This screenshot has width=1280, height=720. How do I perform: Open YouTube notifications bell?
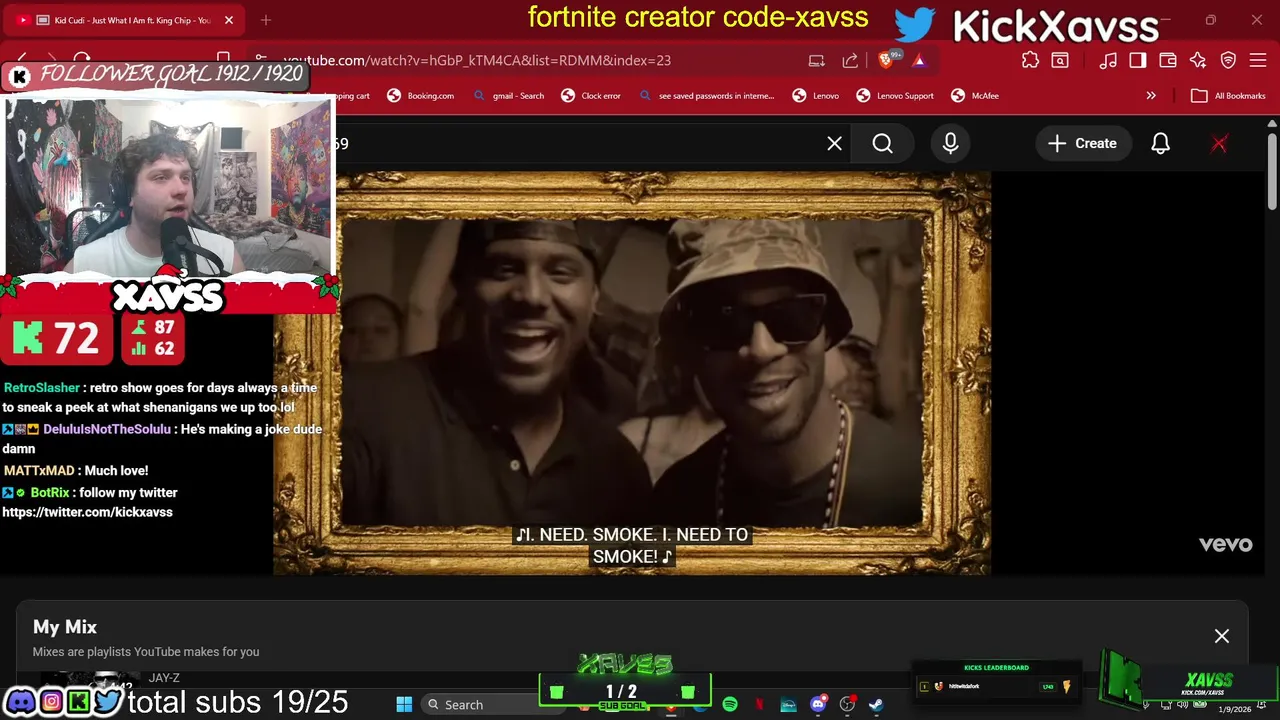[1160, 143]
